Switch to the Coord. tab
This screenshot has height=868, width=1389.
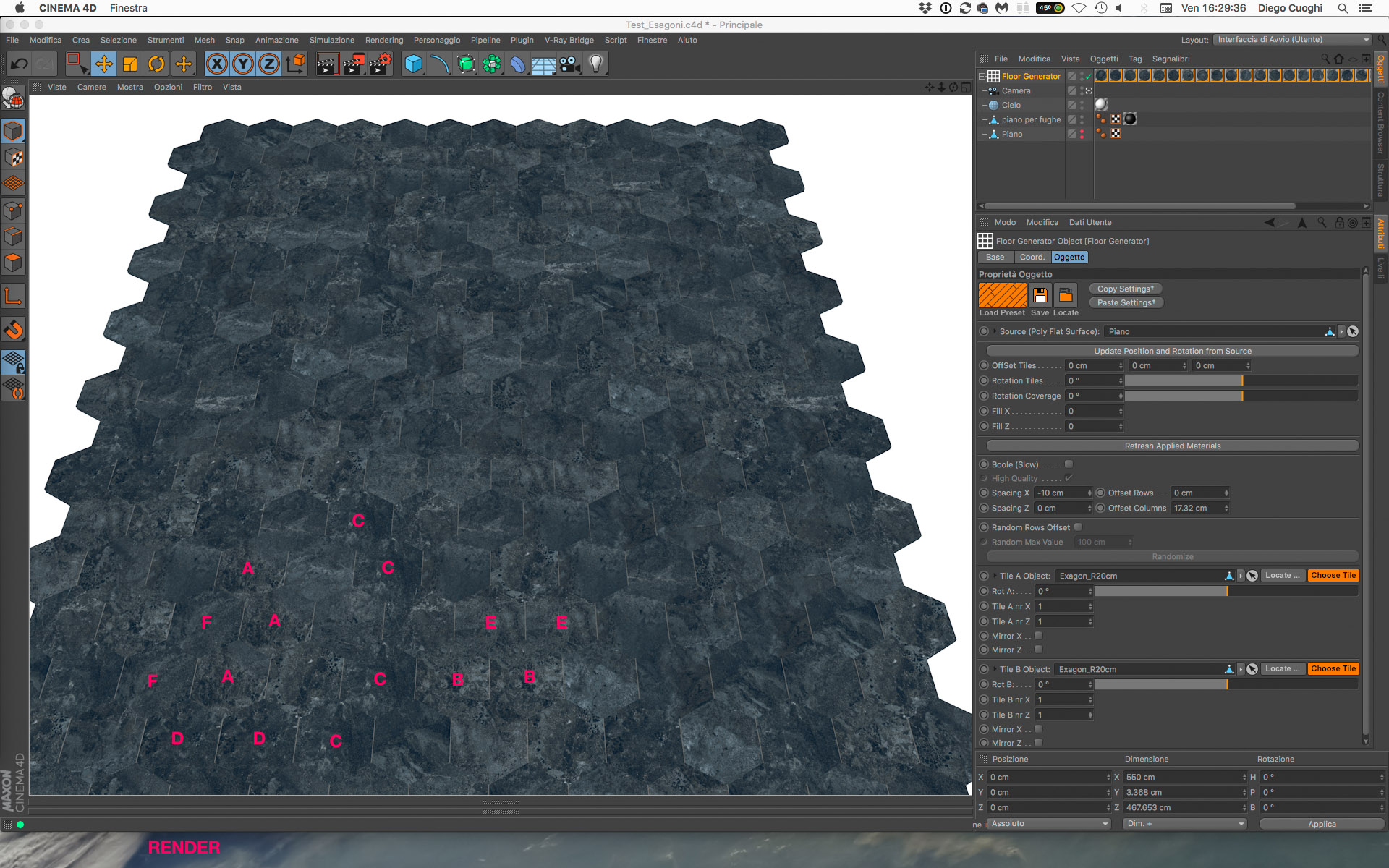1032,258
